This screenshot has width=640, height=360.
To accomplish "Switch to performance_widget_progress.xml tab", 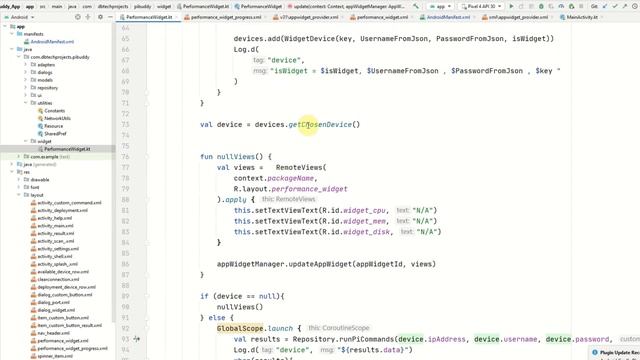I will (x=225, y=17).
